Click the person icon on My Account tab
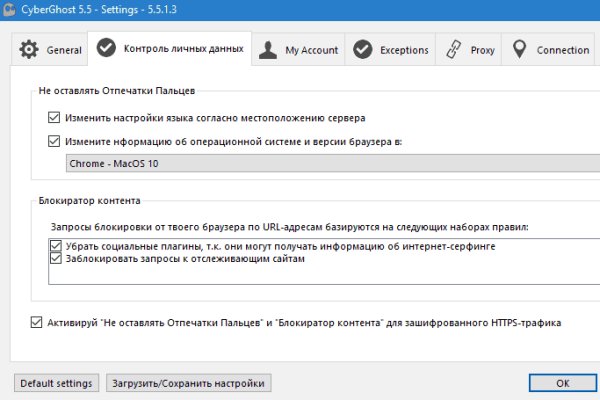600x400 pixels. click(x=267, y=49)
